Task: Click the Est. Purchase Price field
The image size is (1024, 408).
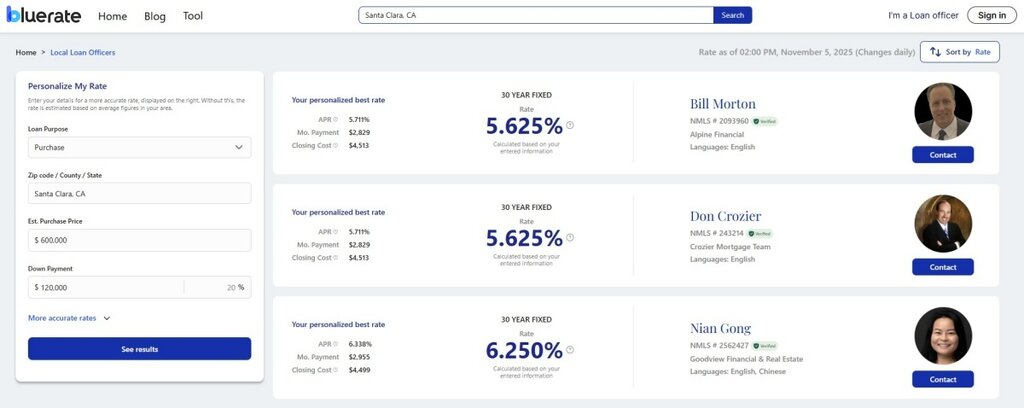Action: (x=139, y=240)
